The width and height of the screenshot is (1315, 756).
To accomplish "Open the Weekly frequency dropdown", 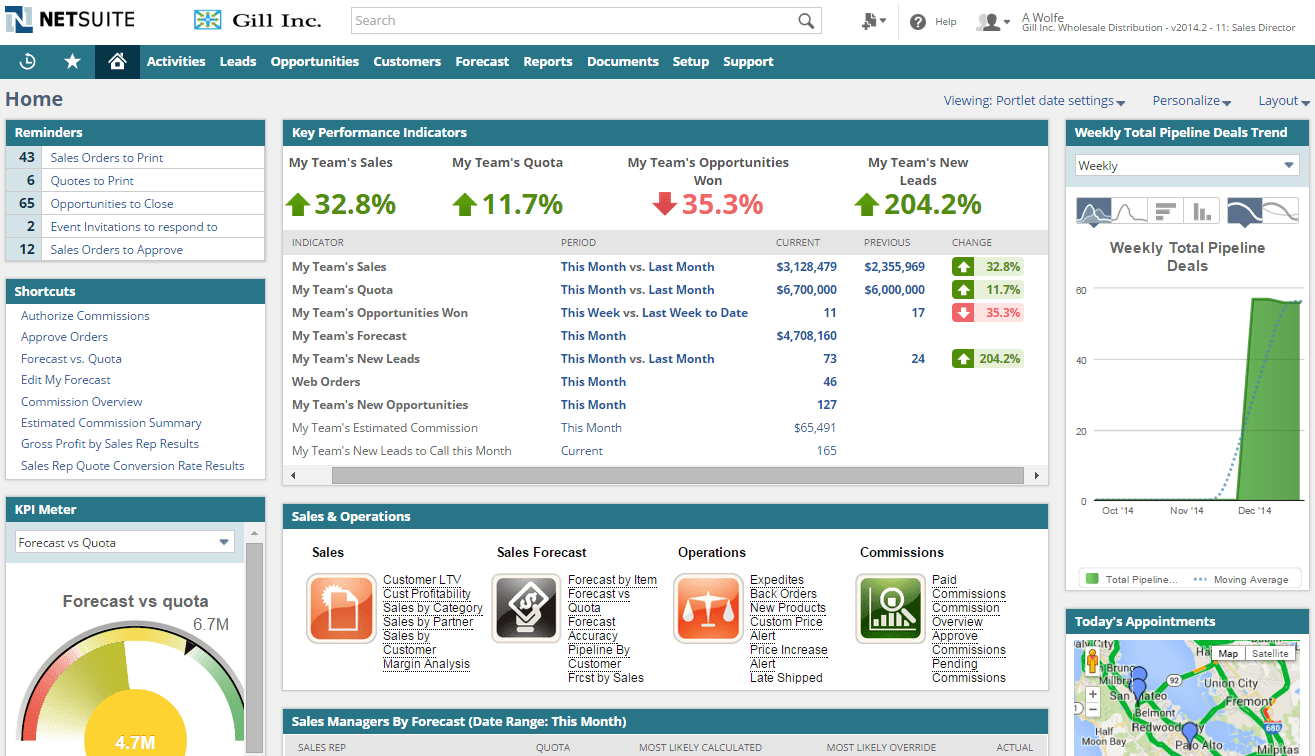I will click(1186, 165).
